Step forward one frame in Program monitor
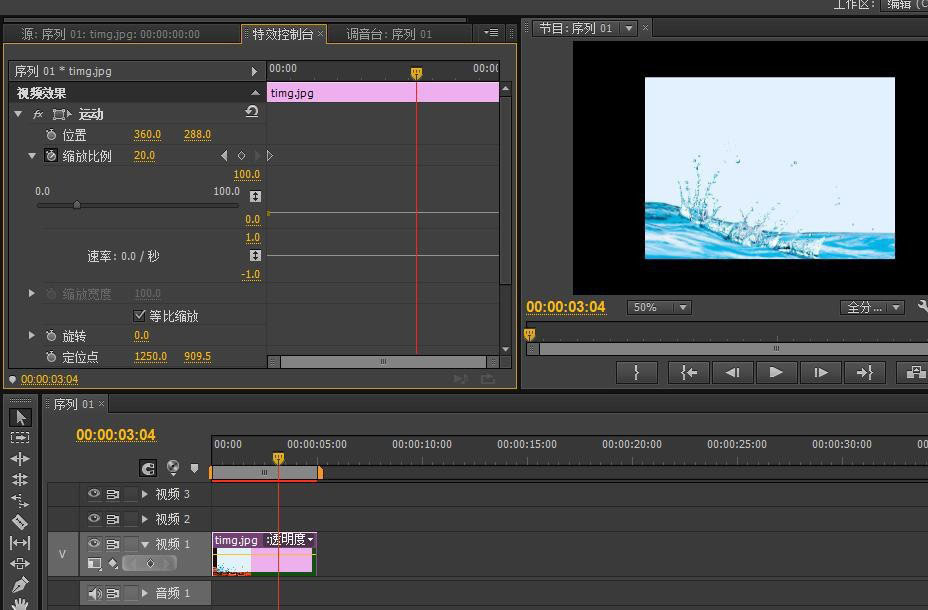Viewport: 928px width, 610px height. click(x=820, y=372)
